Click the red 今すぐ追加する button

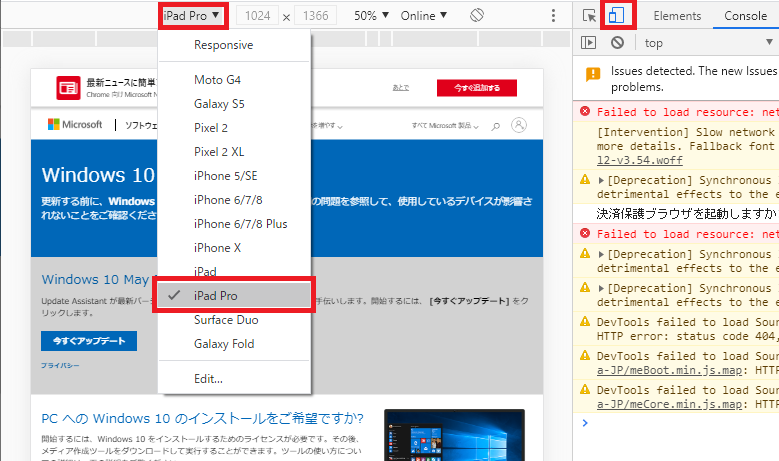click(x=477, y=88)
